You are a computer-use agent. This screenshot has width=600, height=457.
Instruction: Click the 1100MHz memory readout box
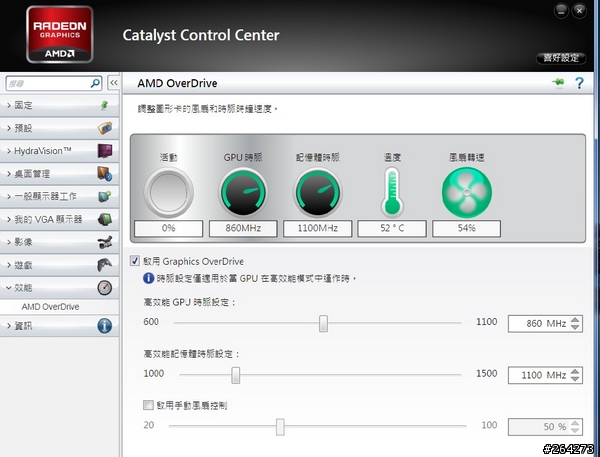point(318,228)
